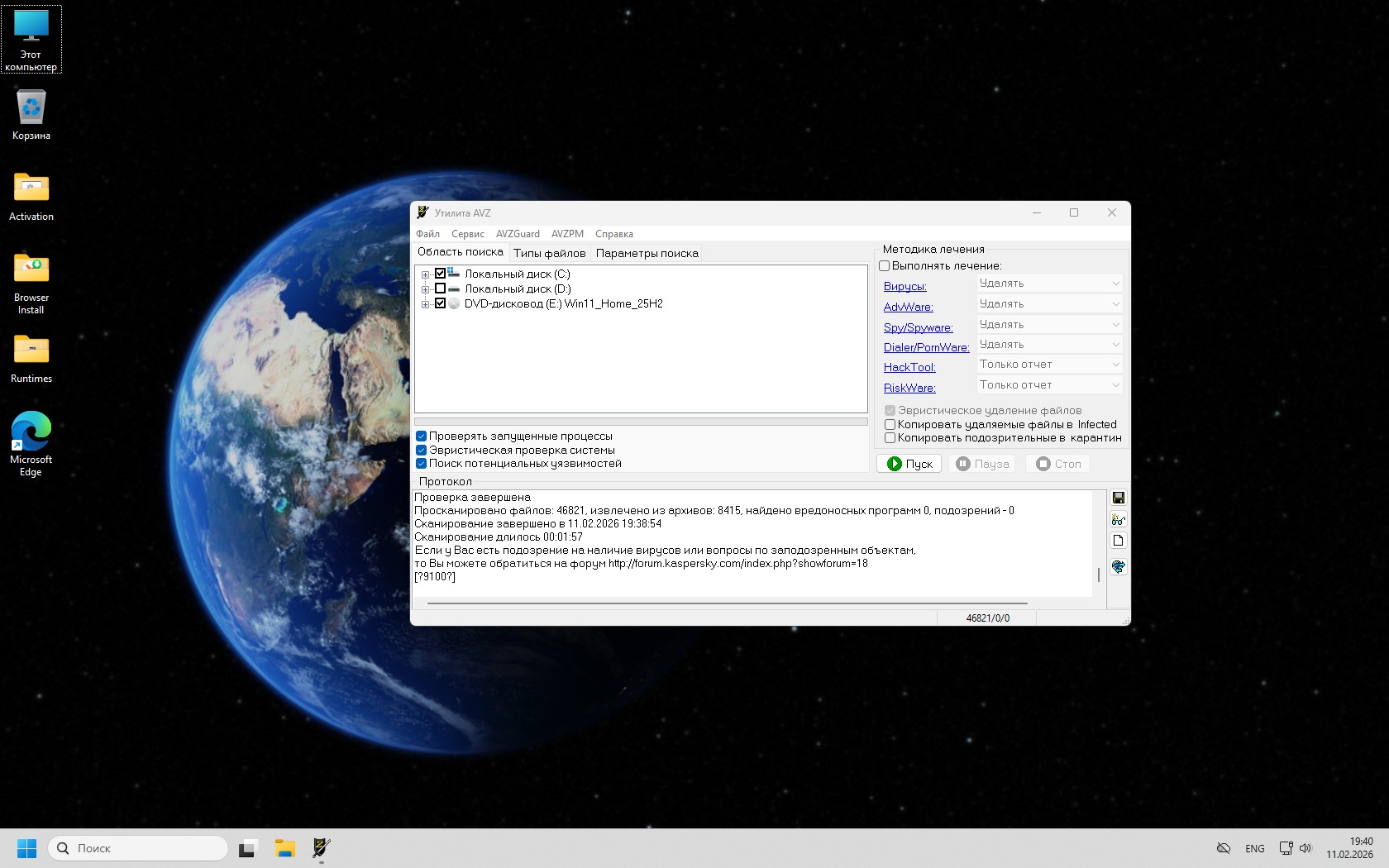1389x868 pixels.
Task: Uncheck Проверять запущенные процессы
Action: point(422,436)
